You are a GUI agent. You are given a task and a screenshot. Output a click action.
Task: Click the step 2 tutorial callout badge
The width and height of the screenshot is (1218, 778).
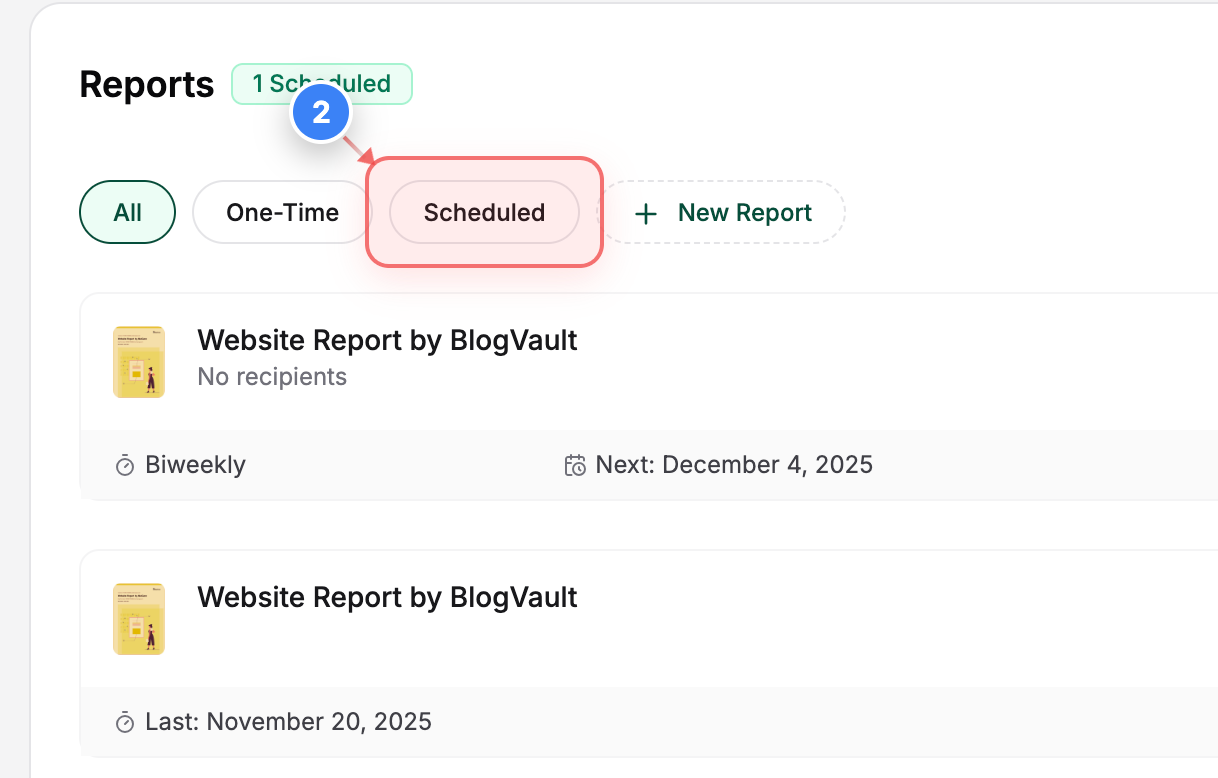(321, 112)
